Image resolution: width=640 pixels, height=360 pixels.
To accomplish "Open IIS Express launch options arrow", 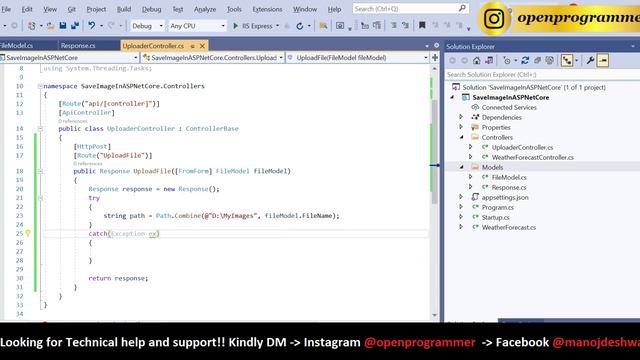I will coord(278,26).
